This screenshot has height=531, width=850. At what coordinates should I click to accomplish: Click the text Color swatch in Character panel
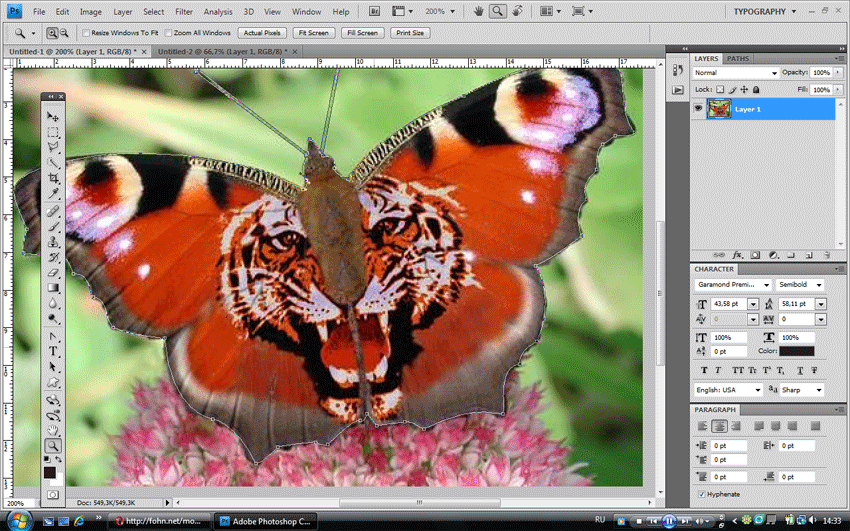point(796,351)
